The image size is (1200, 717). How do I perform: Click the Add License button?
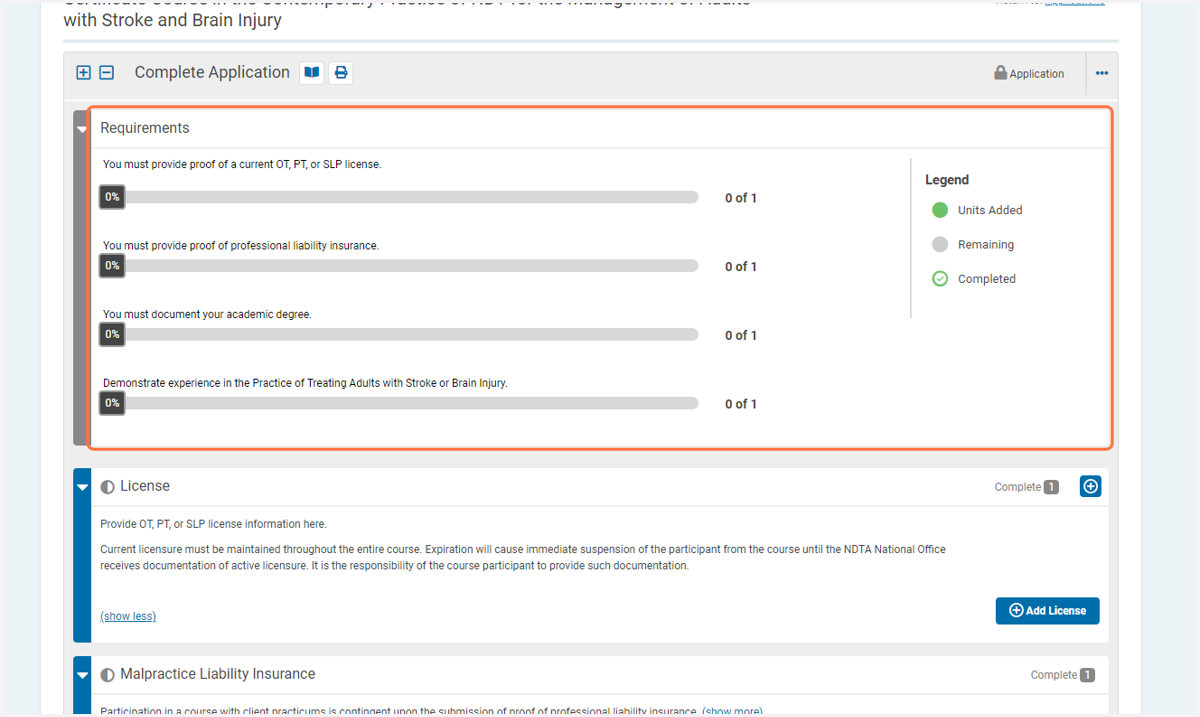1047,611
